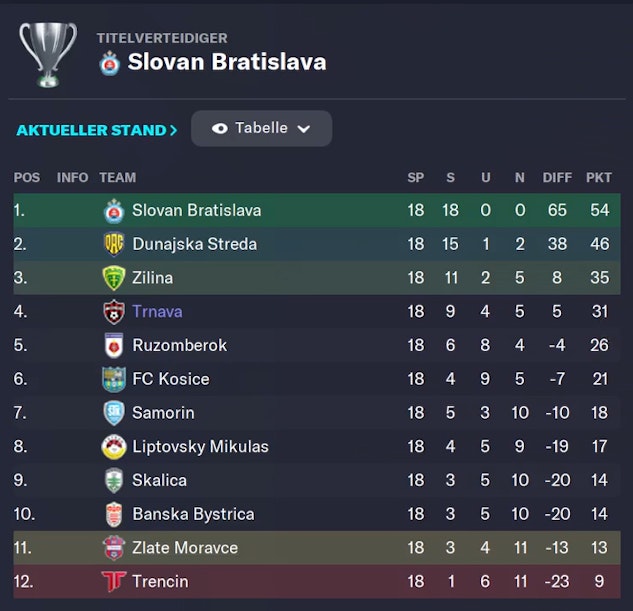Open the Slovan Bratislava title holder link
The width and height of the screenshot is (633, 611).
pos(226,62)
